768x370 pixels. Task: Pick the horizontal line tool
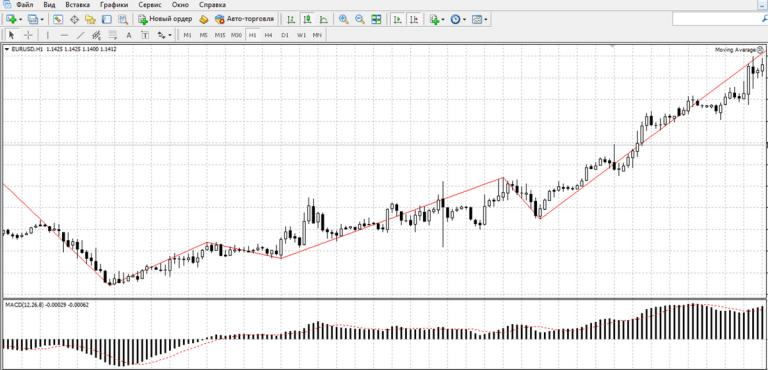pos(64,35)
